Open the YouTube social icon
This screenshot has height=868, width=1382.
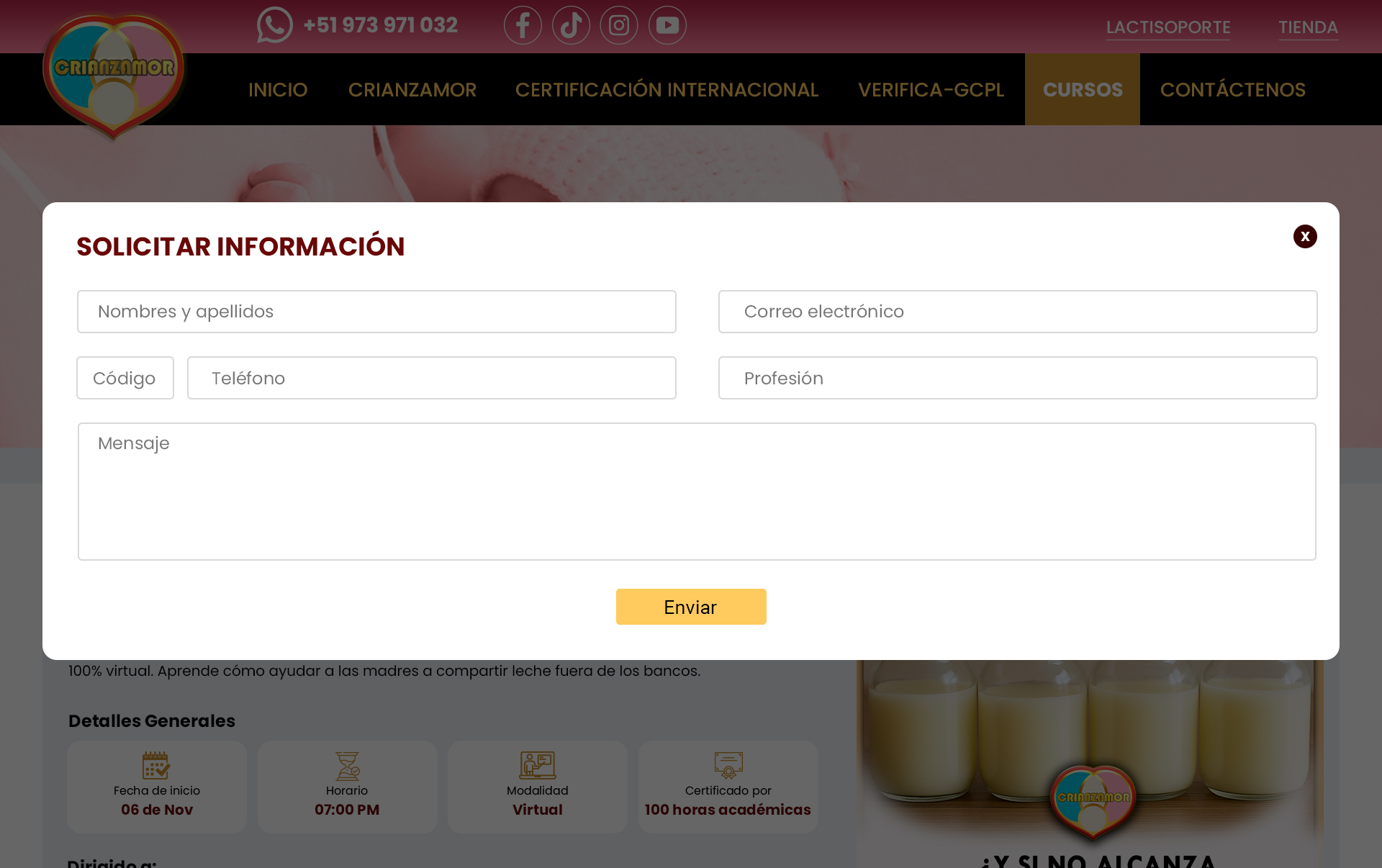667,25
